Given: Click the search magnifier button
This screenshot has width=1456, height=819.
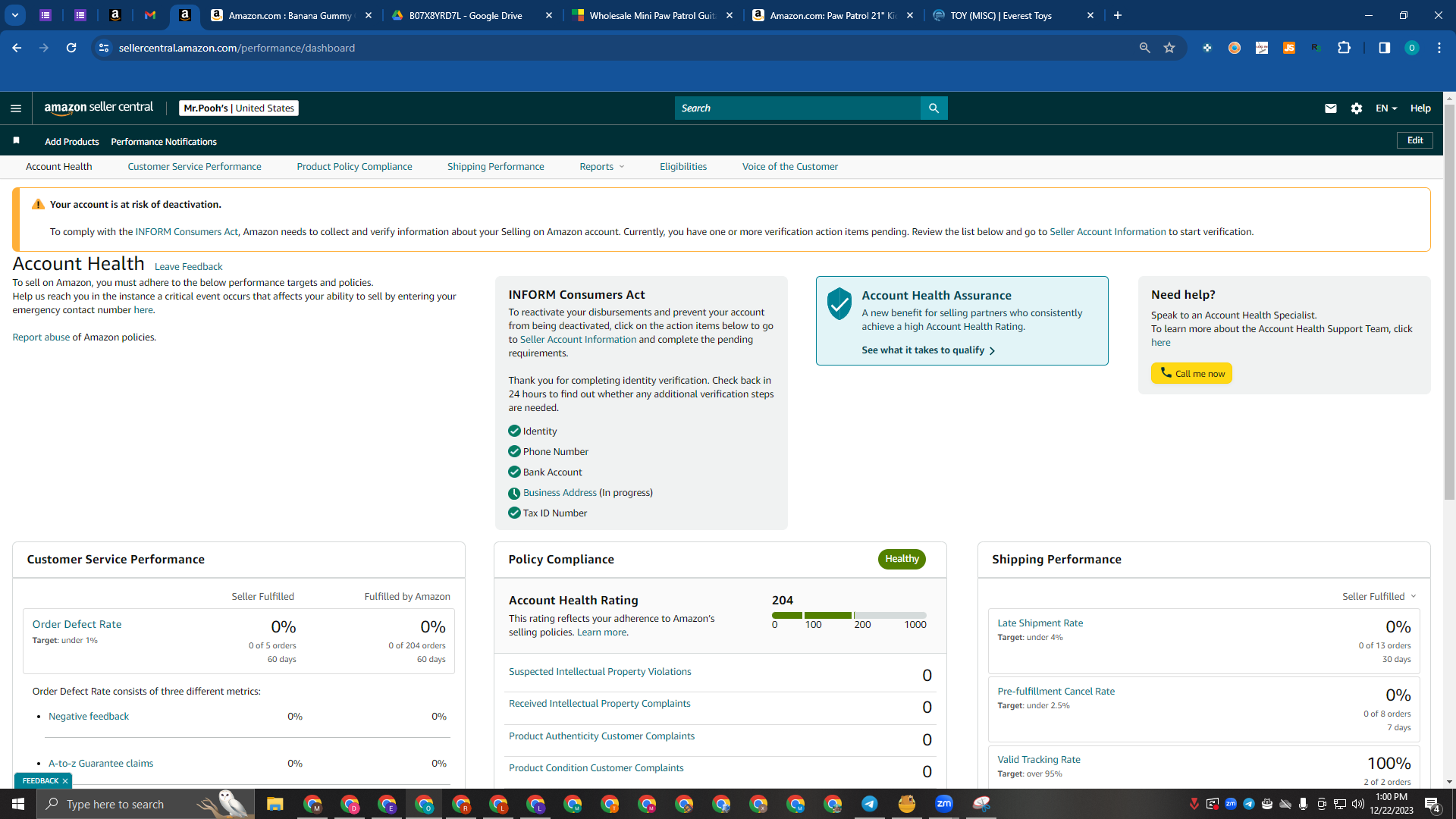Looking at the screenshot, I should (x=934, y=108).
